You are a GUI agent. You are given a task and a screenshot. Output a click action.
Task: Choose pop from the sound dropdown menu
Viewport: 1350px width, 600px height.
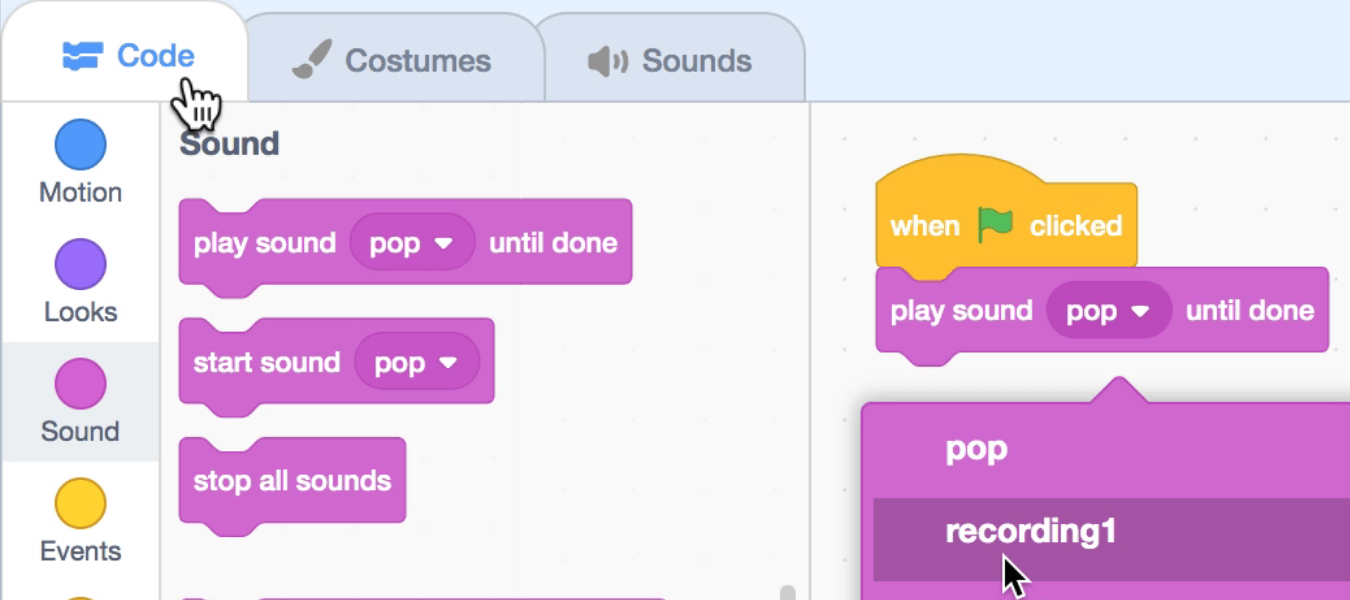[976, 450]
